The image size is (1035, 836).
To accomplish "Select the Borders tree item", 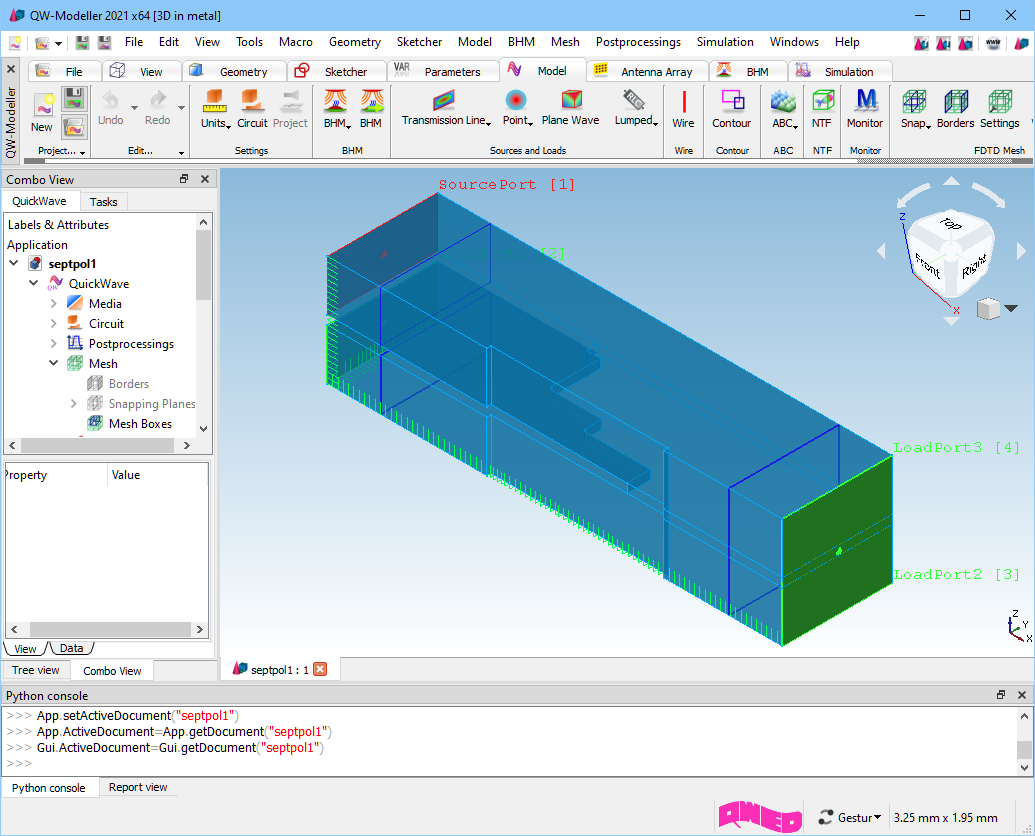I will coord(129,383).
